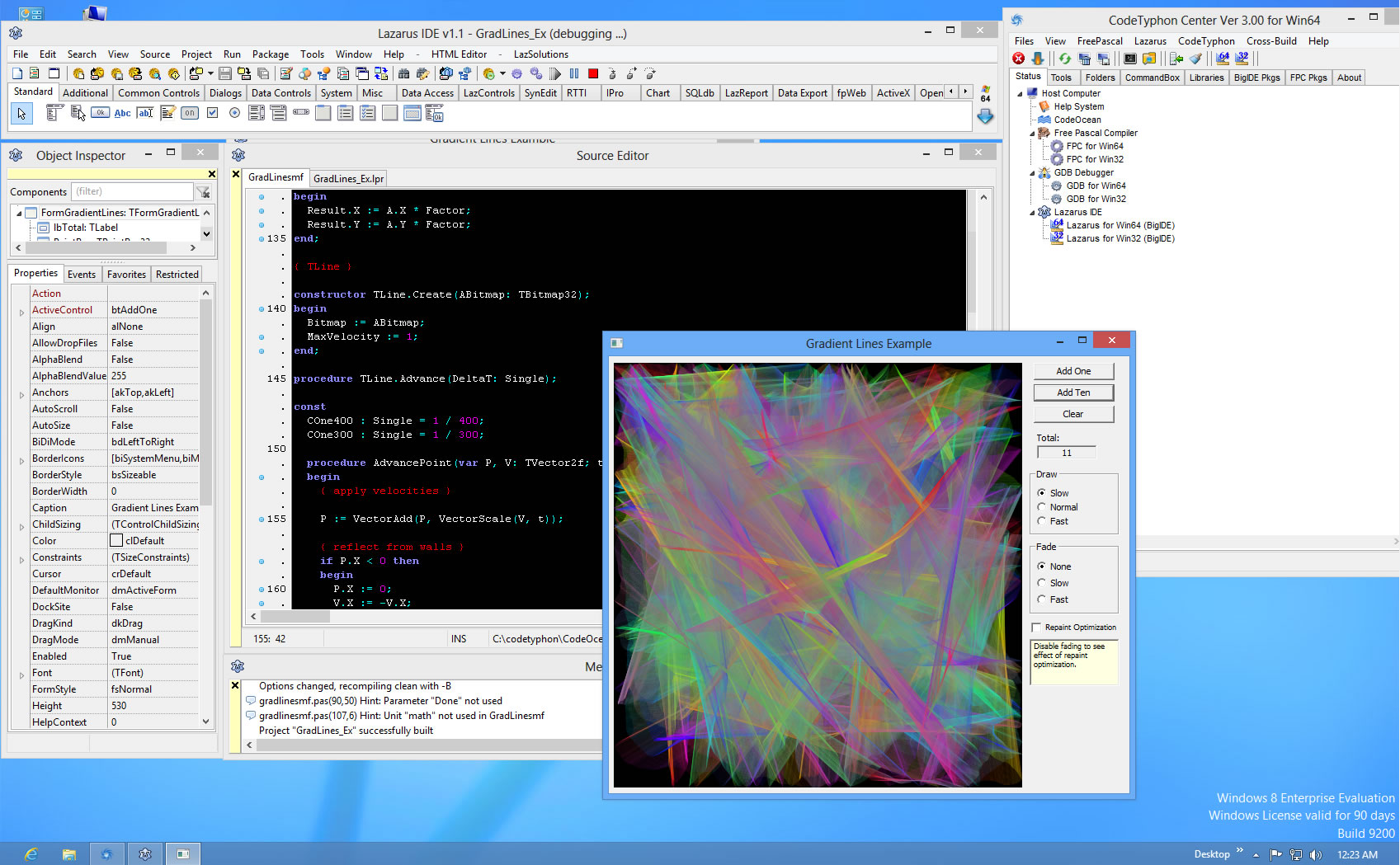The image size is (1400, 865).
Task: Select the TMemo component palette icon
Action: point(167,113)
